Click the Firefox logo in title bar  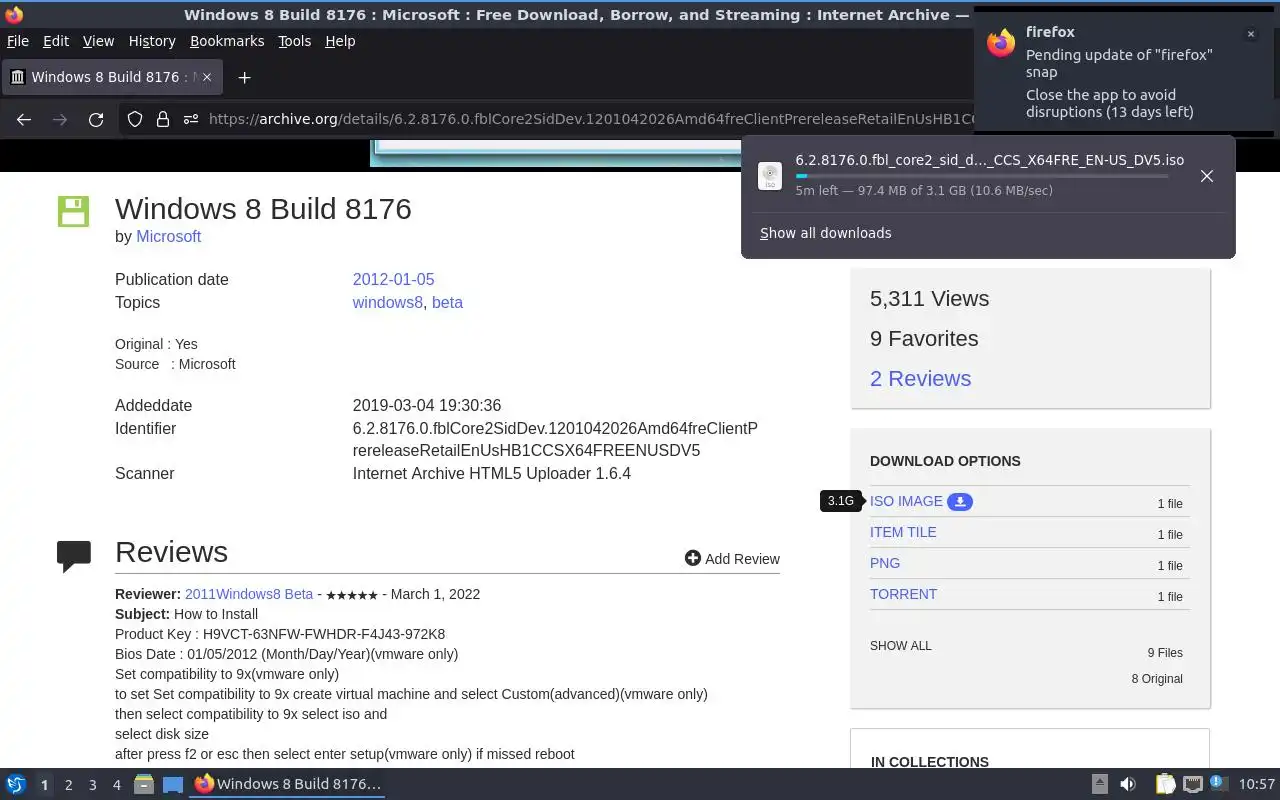14,15
